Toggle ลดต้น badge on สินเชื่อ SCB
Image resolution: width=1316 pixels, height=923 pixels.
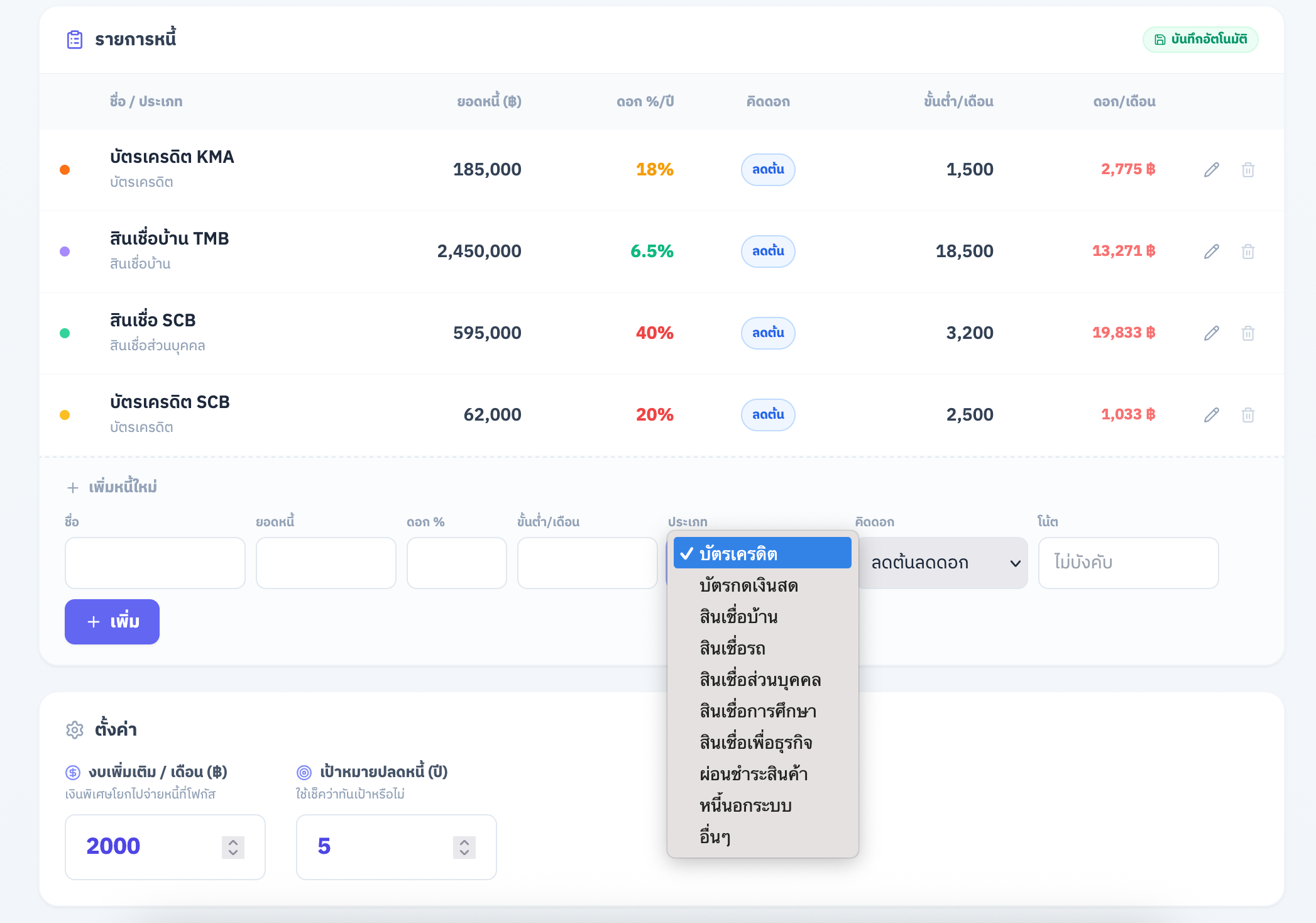[767, 333]
